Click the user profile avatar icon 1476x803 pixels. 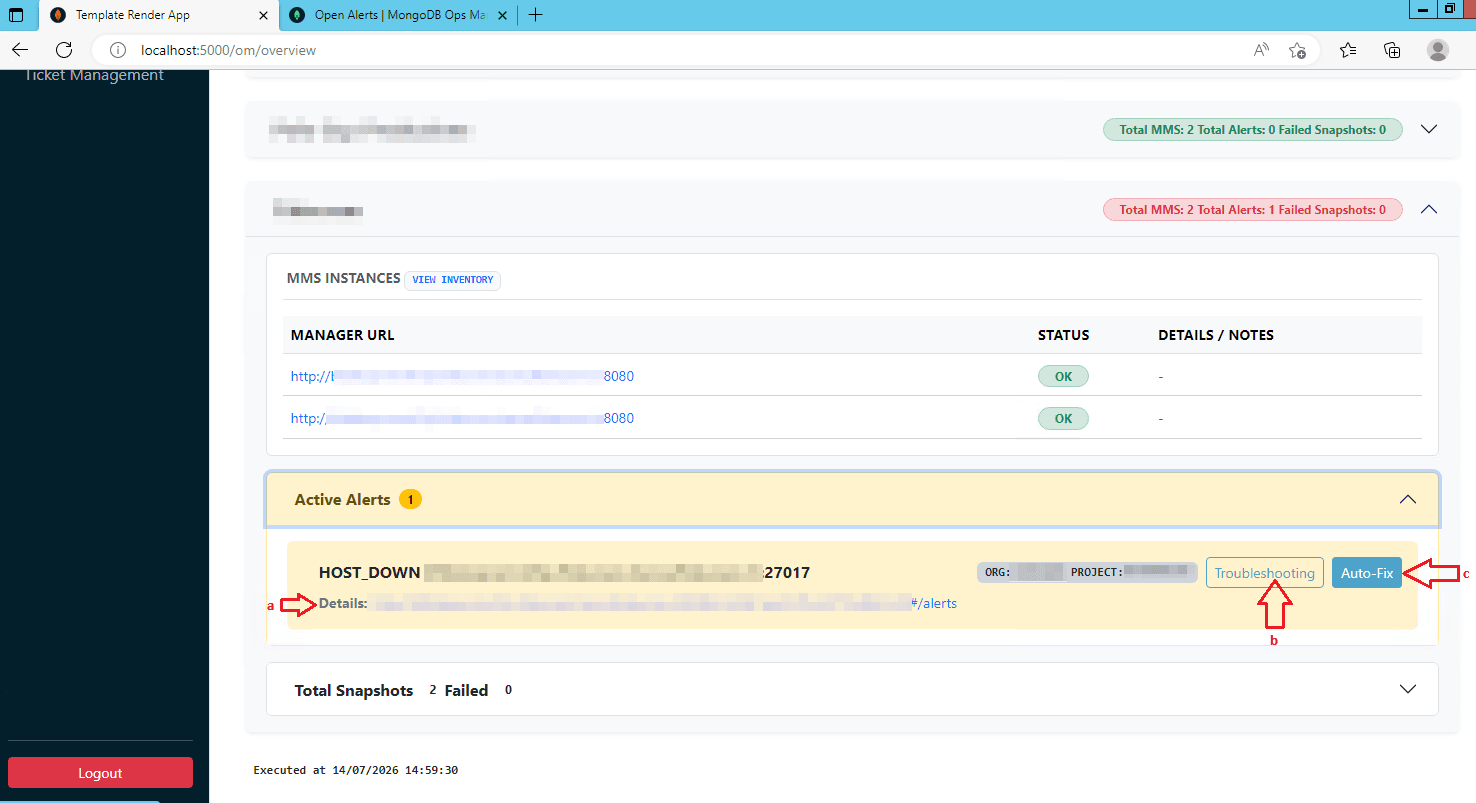click(x=1438, y=50)
